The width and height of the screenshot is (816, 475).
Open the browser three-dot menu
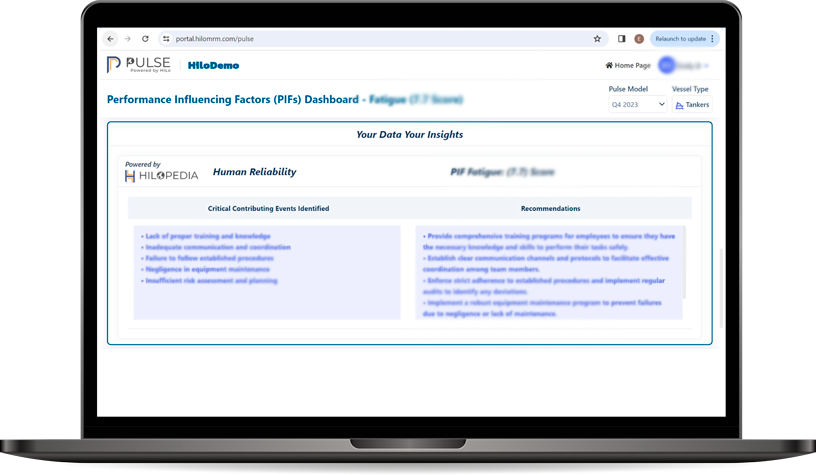coord(712,39)
